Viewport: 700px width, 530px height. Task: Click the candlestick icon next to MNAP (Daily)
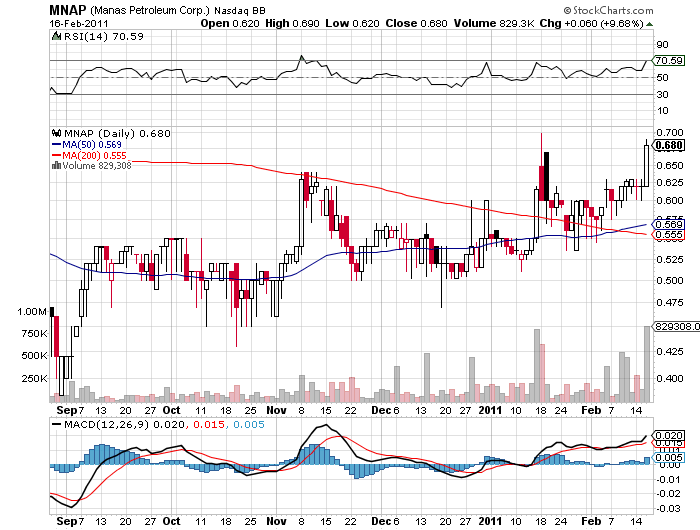click(x=56, y=133)
